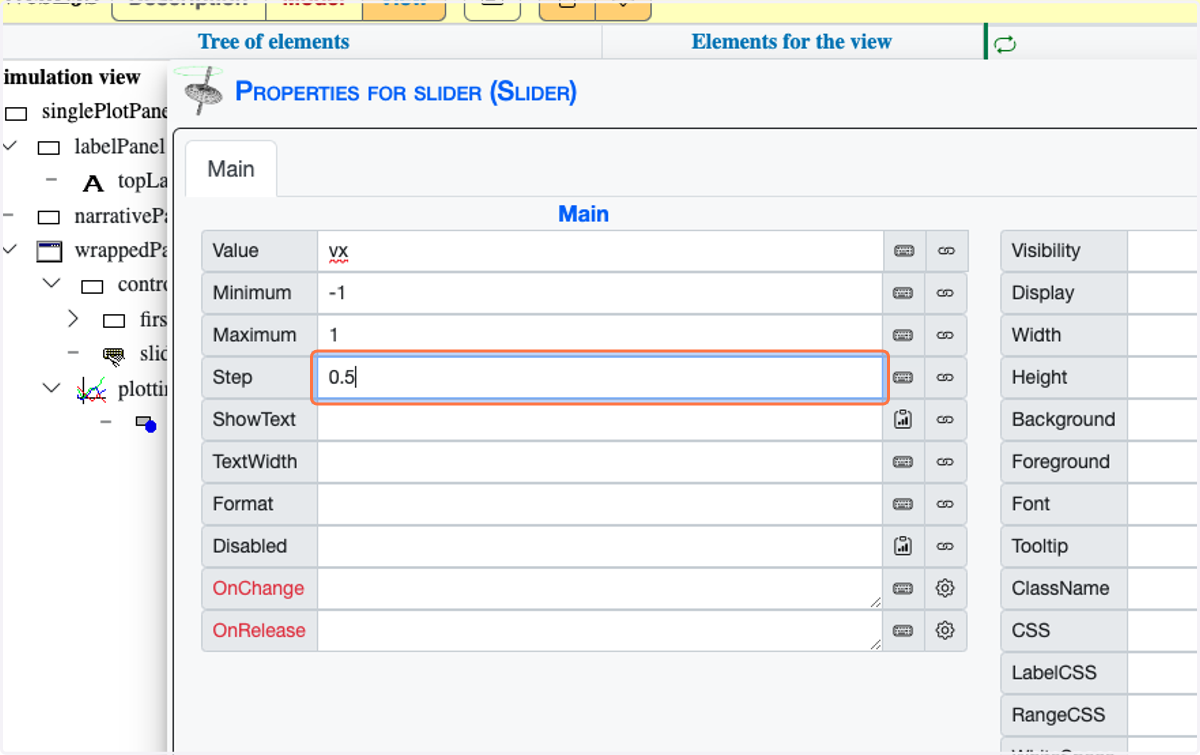Click into the Background property field

pos(1163,419)
